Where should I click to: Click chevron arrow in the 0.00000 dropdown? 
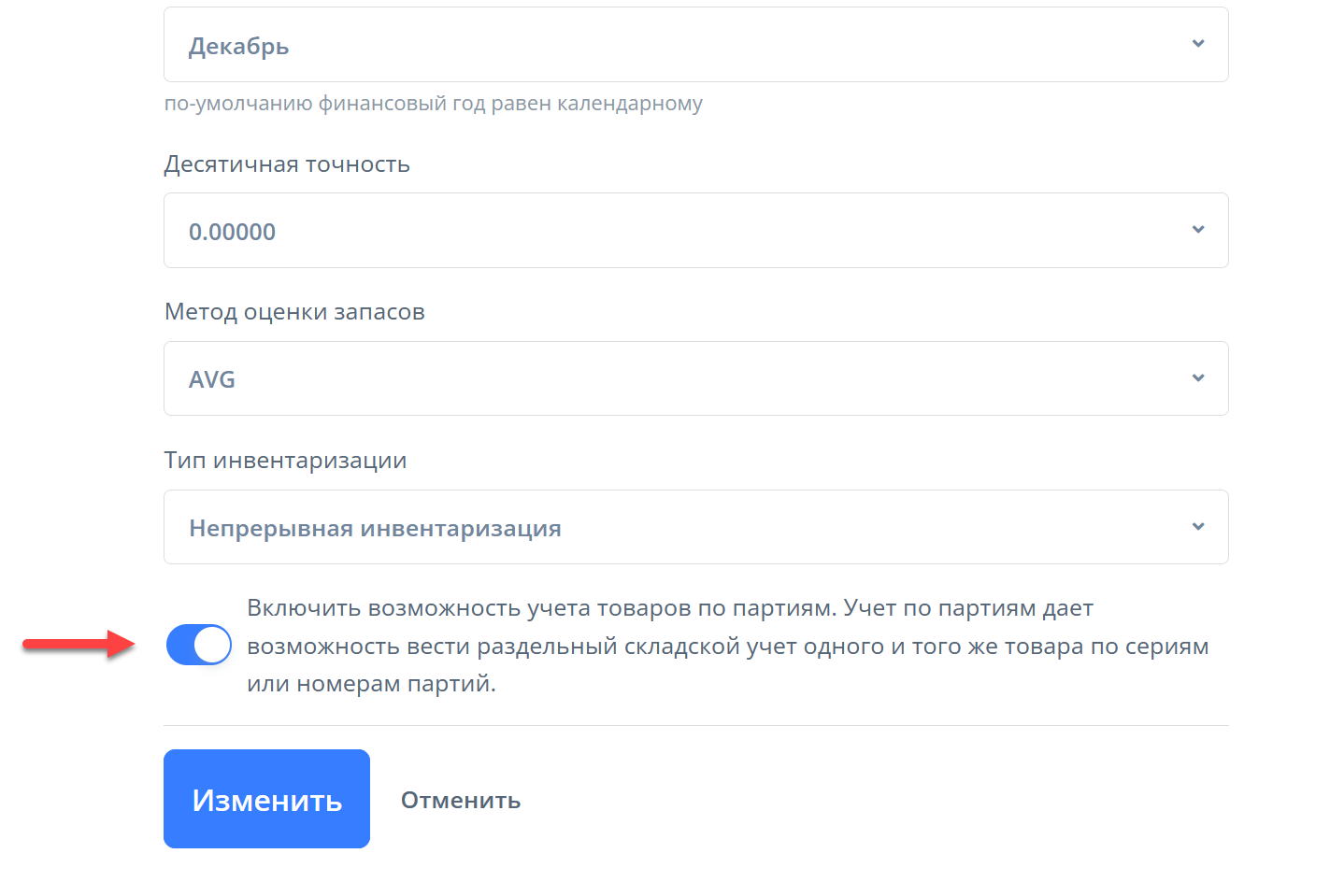pyautogui.click(x=1198, y=230)
